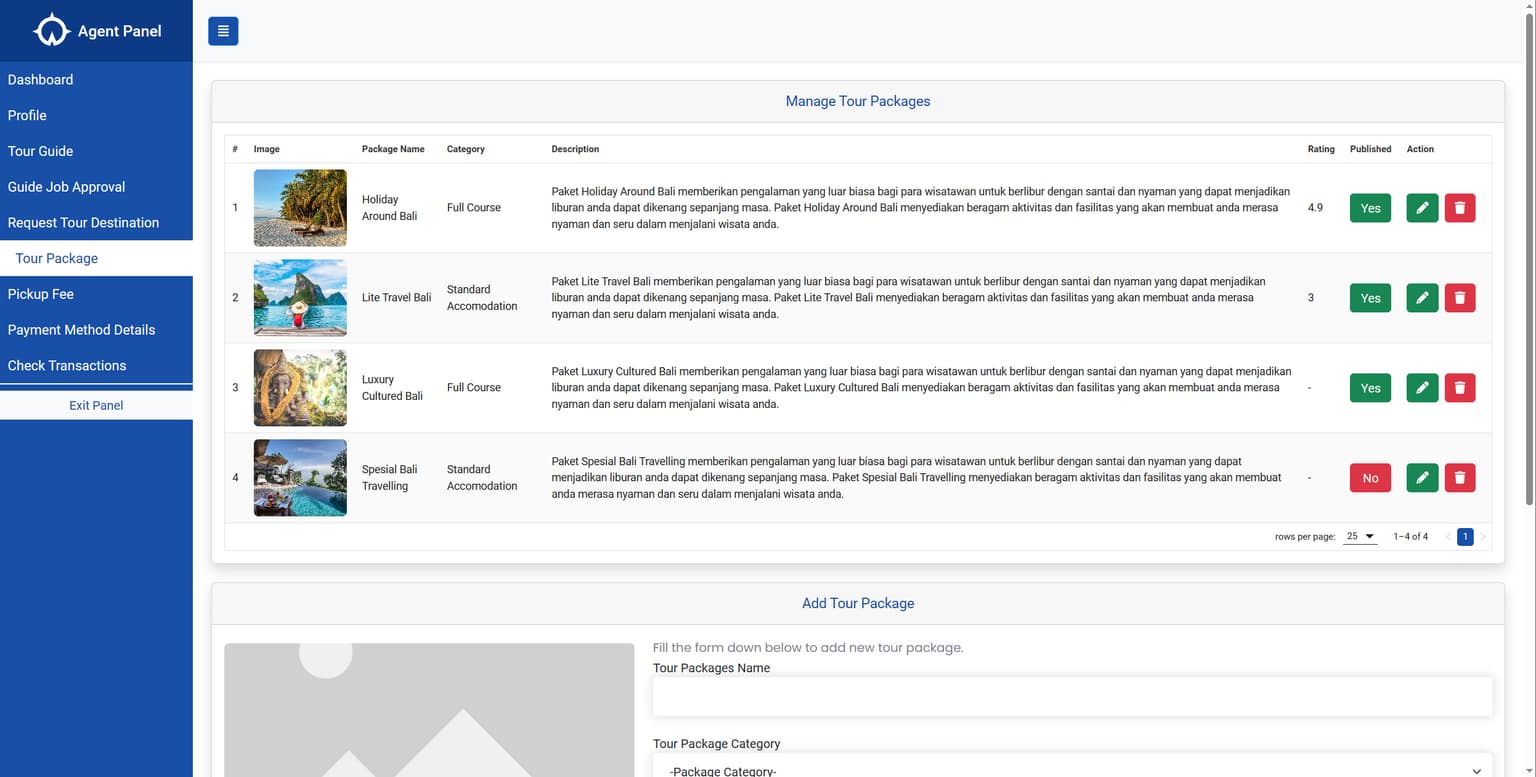Delete the Lite Travel Bali package

1460,297
